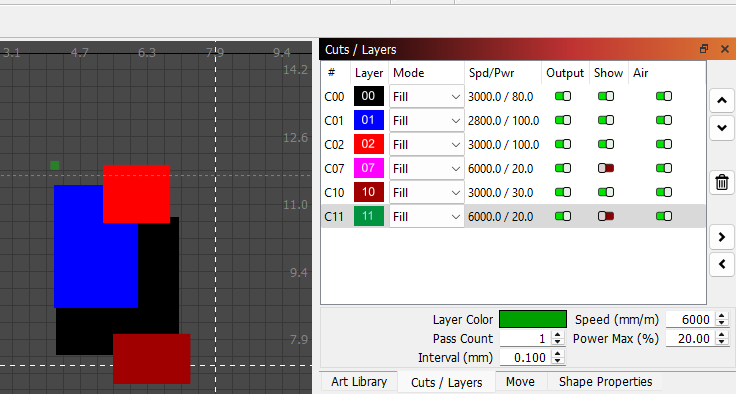
Task: Switch to the Art Library tab
Action: tap(359, 382)
